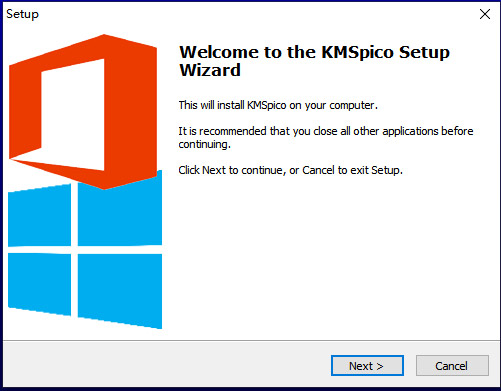This screenshot has height=391, width=501.
Task: Select the Windows logo top-left pane
Action: click(39, 216)
